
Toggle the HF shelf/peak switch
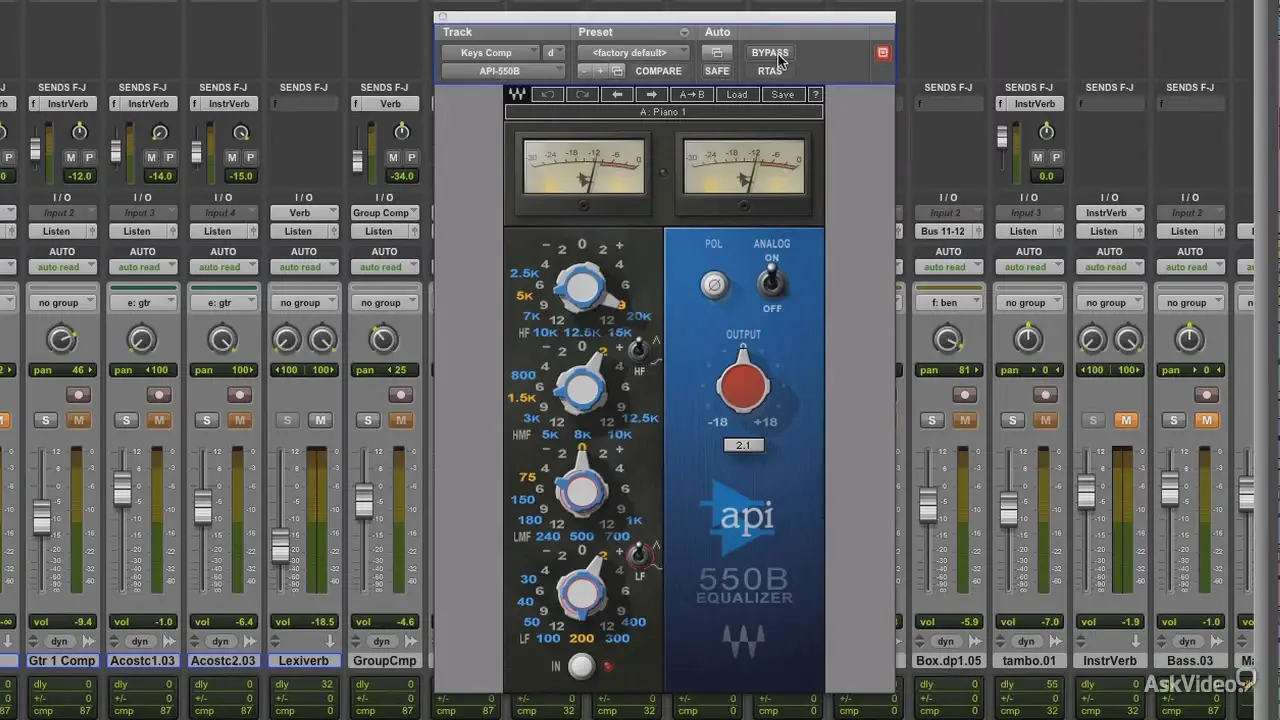(637, 350)
